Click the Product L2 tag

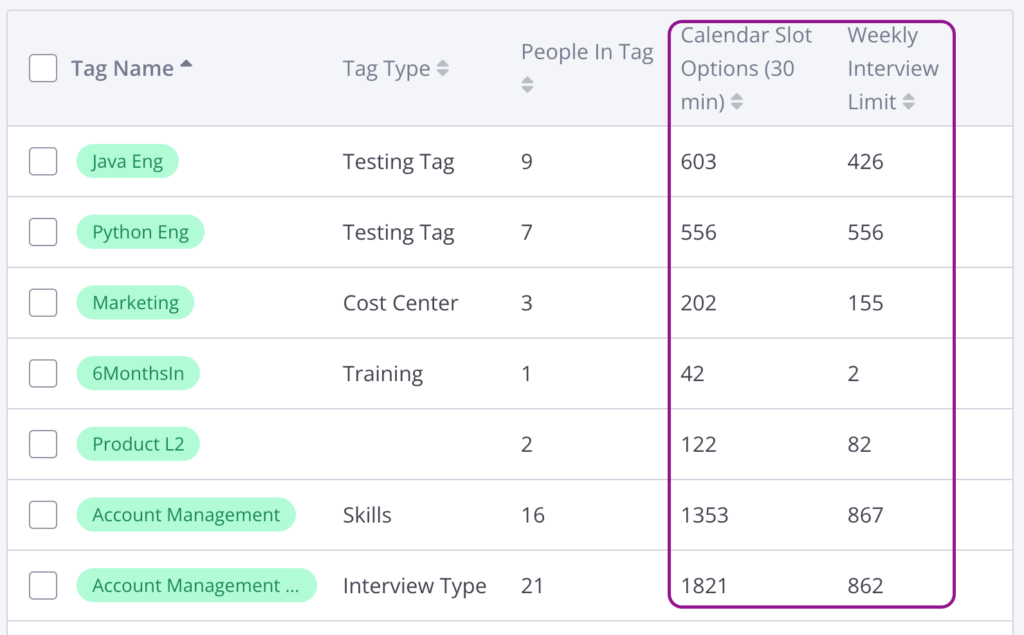pos(138,444)
